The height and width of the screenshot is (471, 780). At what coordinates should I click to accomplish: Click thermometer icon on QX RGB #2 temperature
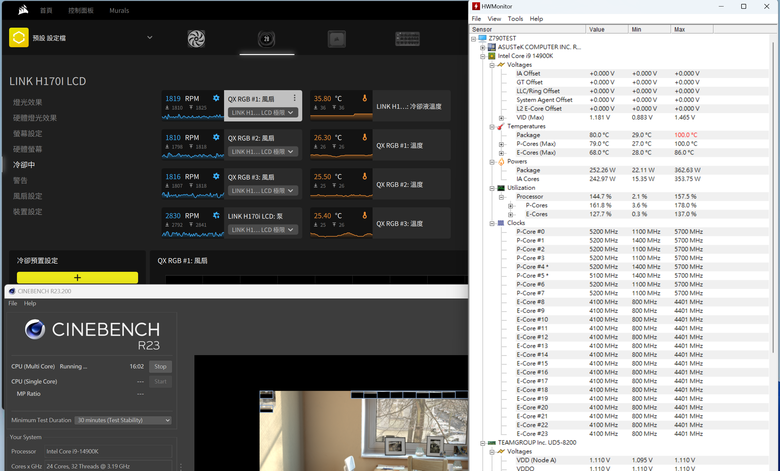[365, 176]
